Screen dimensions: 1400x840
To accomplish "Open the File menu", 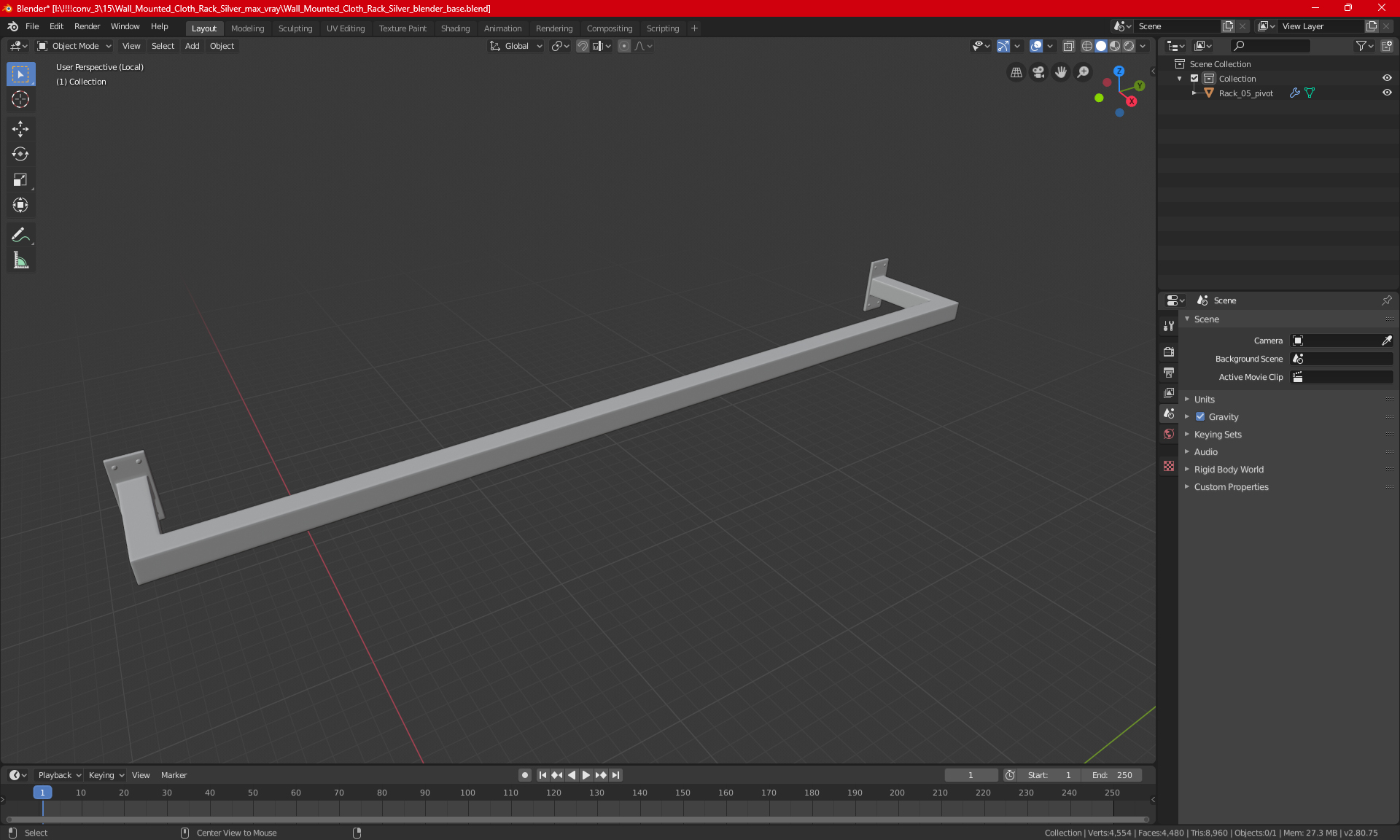I will click(32, 26).
